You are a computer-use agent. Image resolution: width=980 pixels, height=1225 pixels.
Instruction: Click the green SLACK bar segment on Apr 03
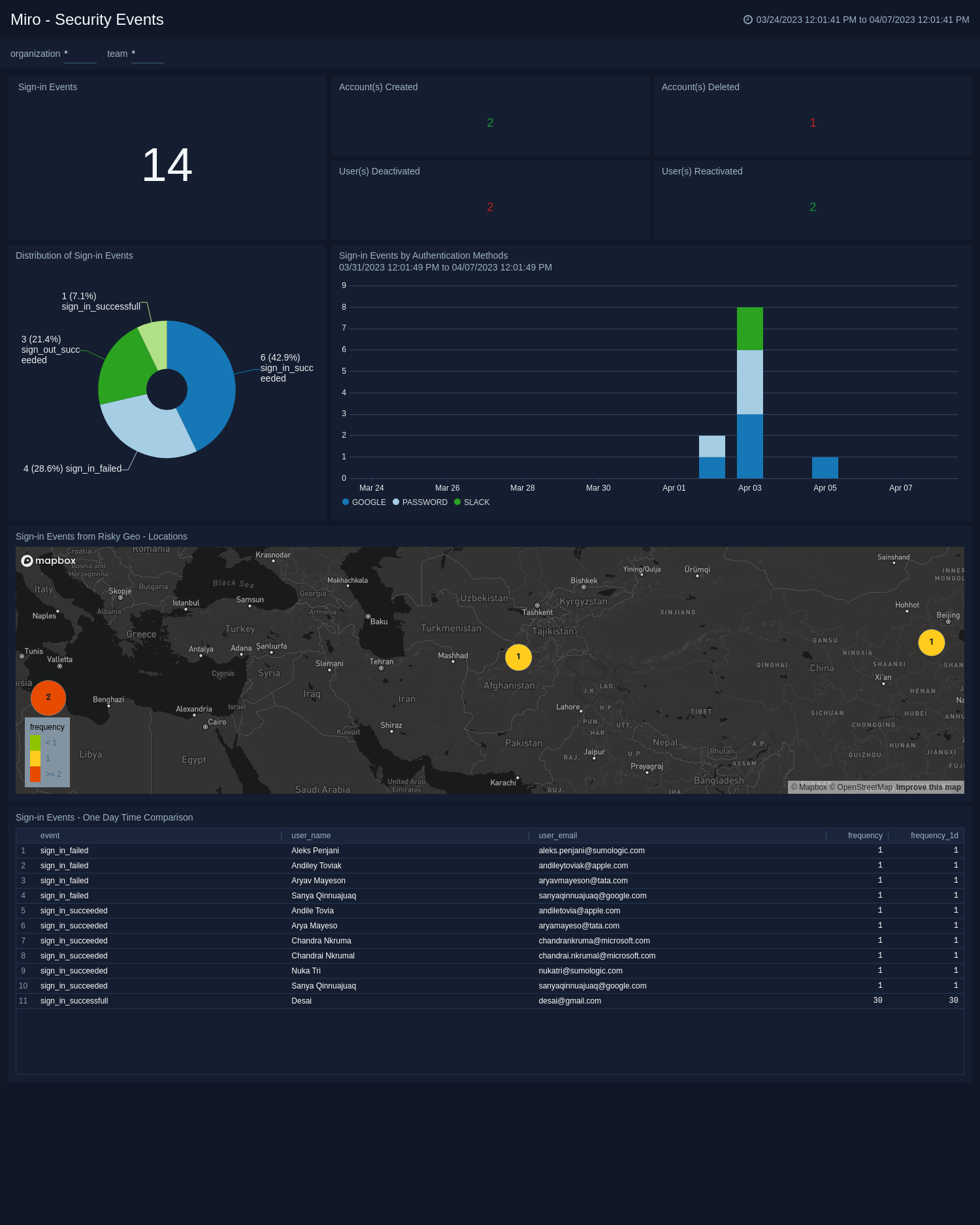tap(749, 329)
